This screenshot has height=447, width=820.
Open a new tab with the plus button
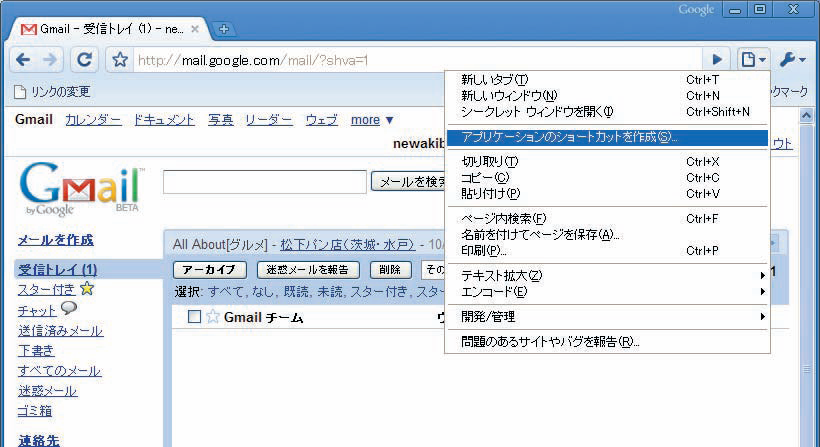click(224, 29)
